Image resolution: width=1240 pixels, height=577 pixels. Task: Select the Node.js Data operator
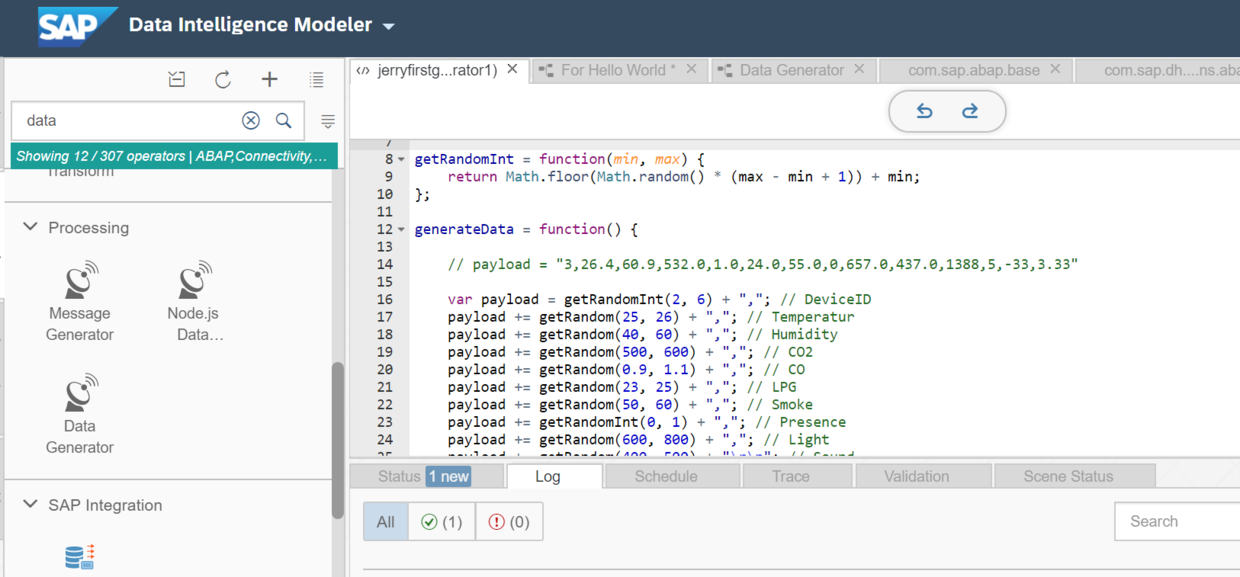193,301
